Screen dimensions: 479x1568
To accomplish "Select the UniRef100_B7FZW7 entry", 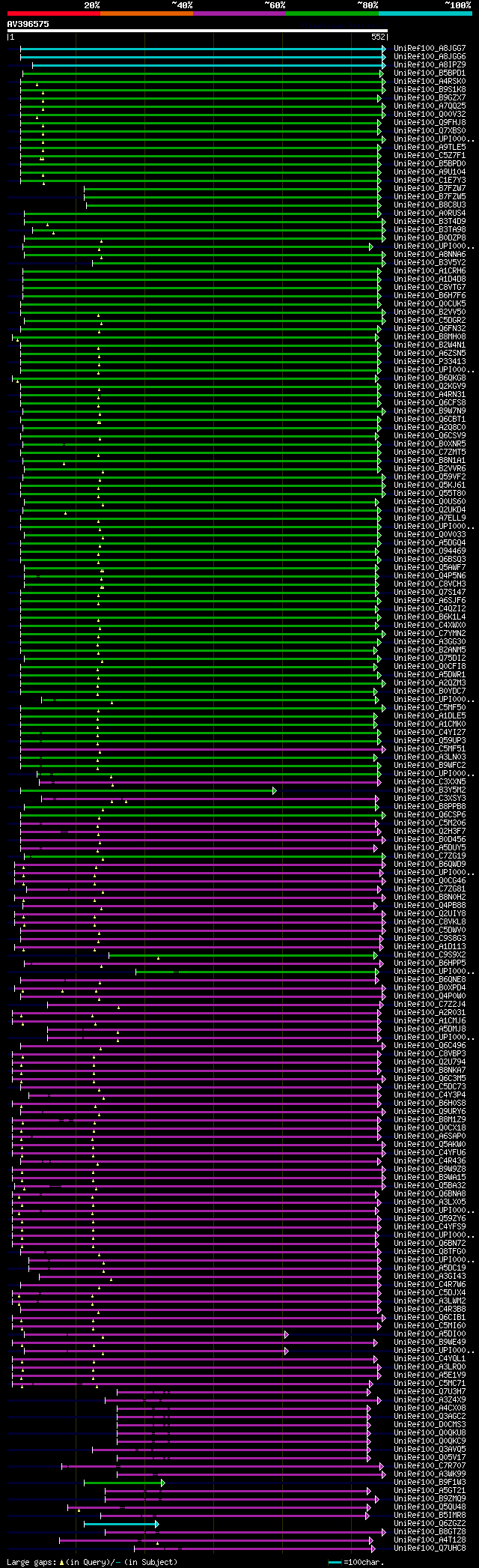I will coord(430,189).
